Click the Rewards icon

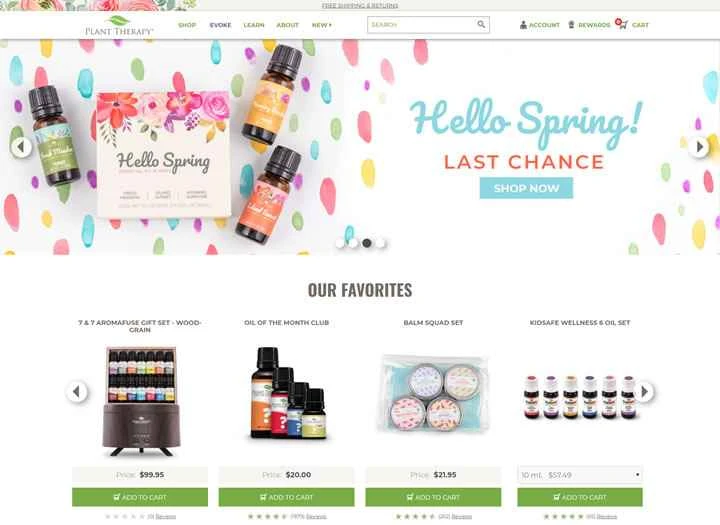[x=571, y=25]
